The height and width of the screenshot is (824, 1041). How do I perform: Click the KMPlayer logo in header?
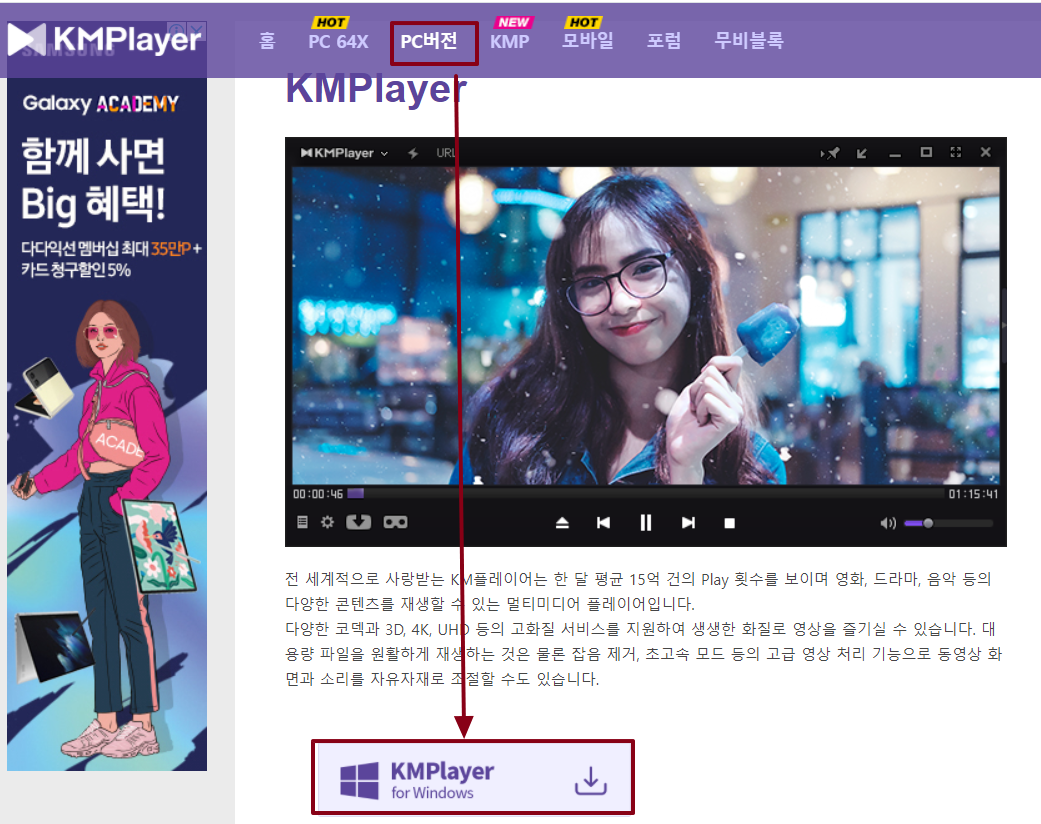coord(105,40)
